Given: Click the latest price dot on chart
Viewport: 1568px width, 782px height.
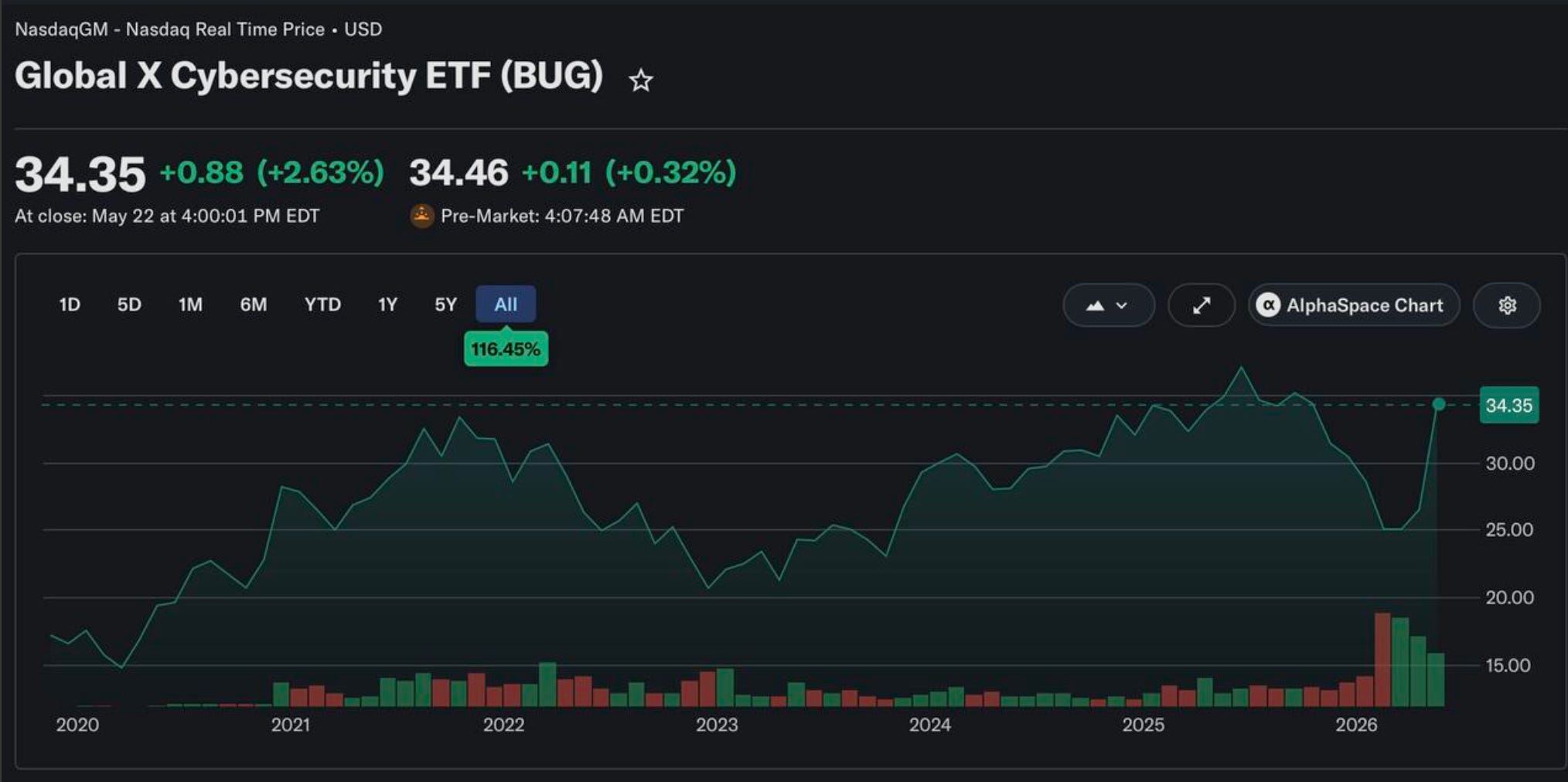Looking at the screenshot, I should click(1438, 404).
